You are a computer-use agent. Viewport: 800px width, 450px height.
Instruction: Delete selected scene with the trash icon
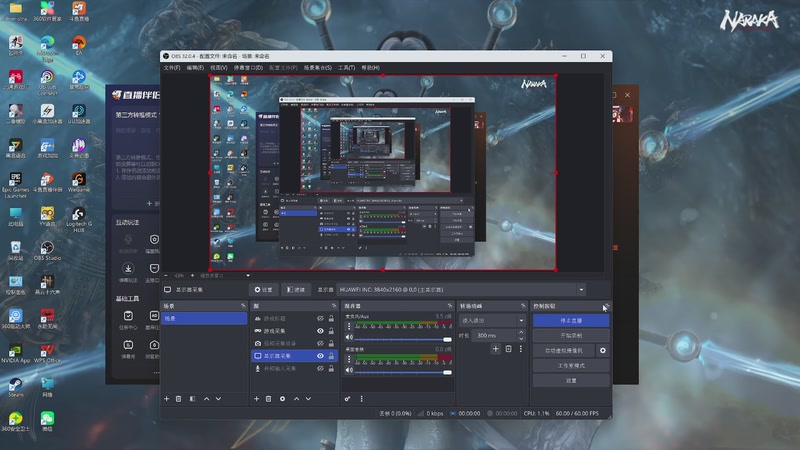tap(179, 398)
